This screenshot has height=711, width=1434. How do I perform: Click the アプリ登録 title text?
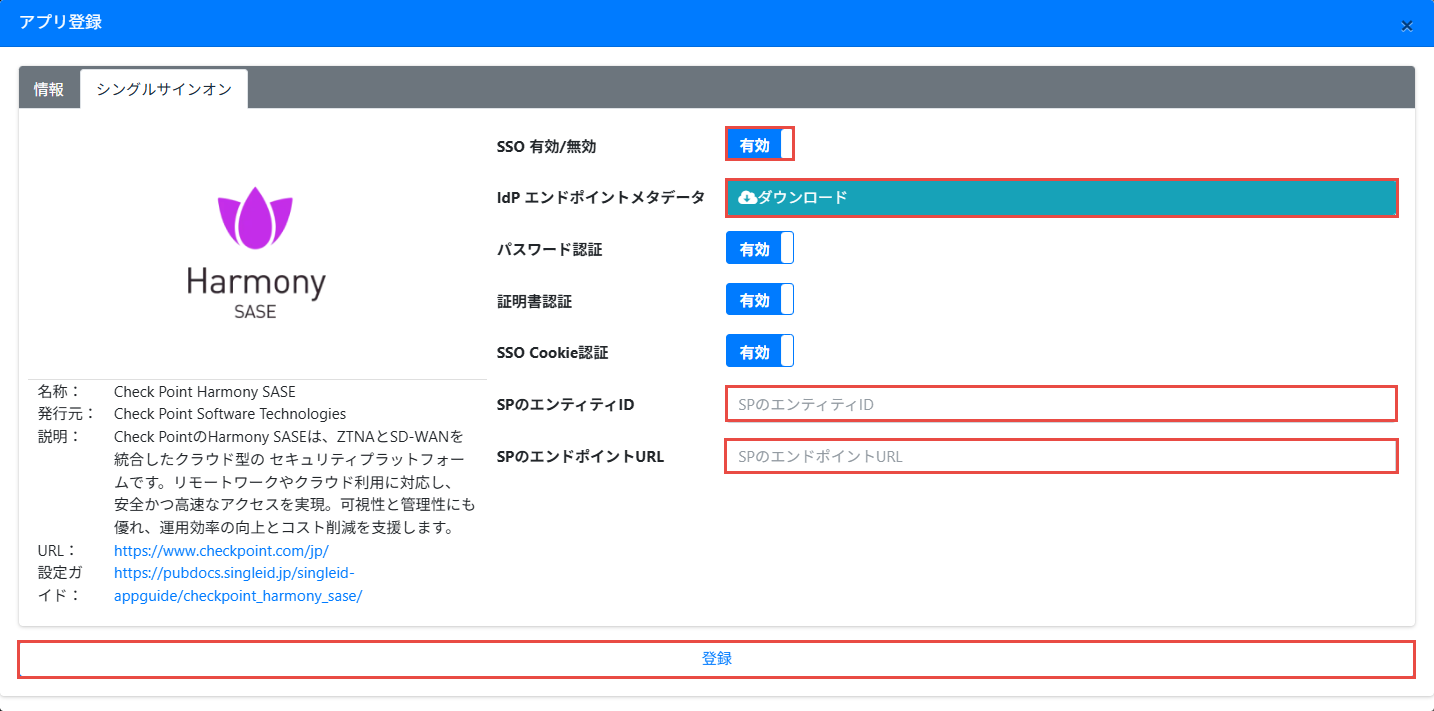click(x=60, y=22)
